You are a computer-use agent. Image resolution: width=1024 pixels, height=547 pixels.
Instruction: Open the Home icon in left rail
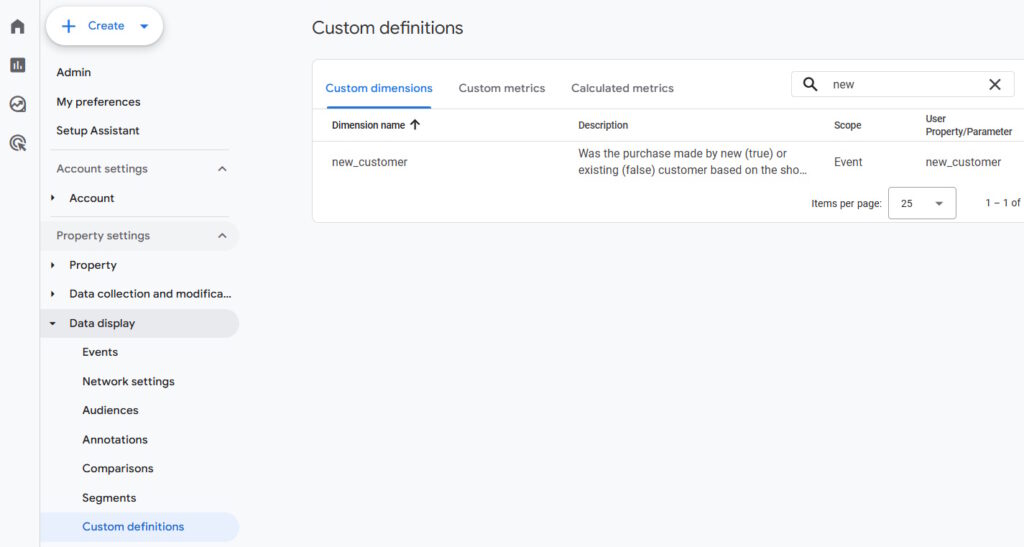click(17, 26)
